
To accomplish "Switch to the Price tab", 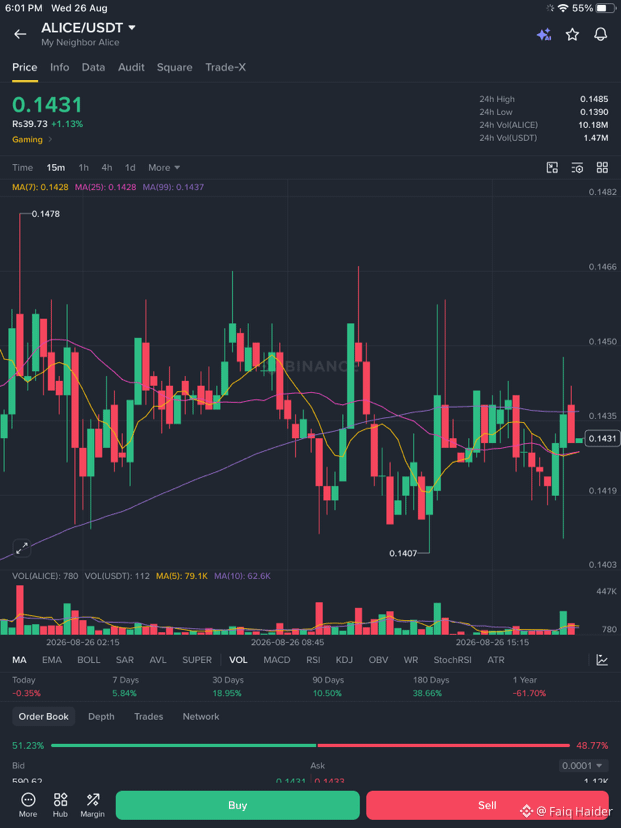I will coord(25,68).
